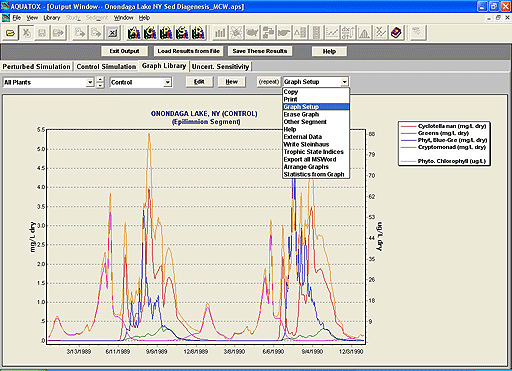
Task: Click the delta symbol toolbar icon
Action: point(300,33)
